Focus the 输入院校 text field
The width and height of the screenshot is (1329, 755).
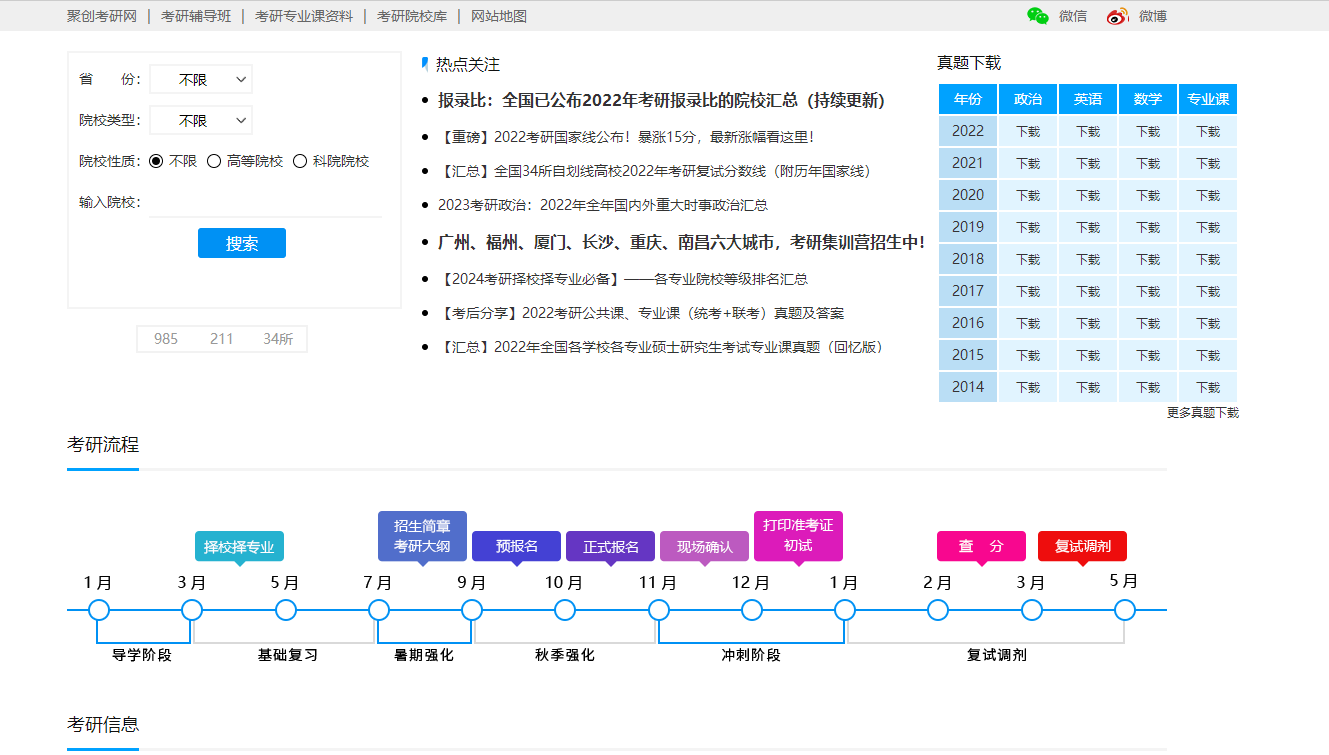[x=265, y=202]
